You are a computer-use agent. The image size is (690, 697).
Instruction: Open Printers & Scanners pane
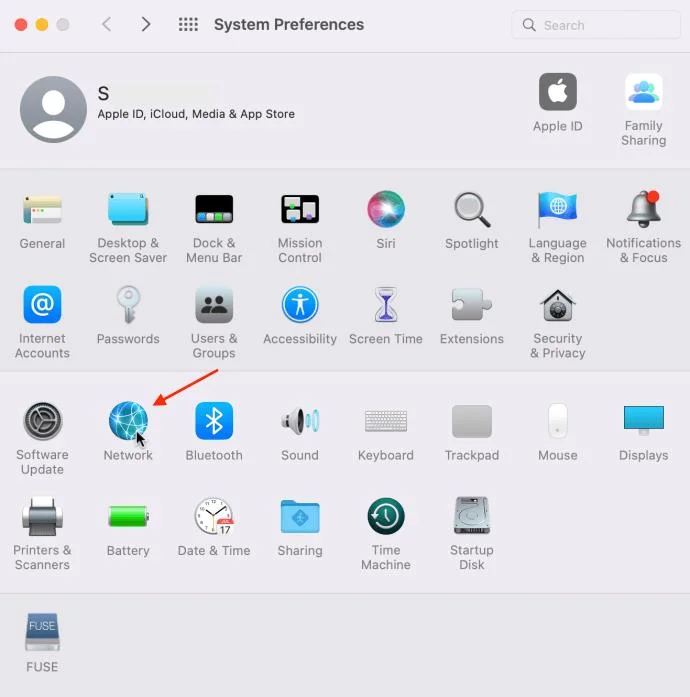tap(42, 517)
